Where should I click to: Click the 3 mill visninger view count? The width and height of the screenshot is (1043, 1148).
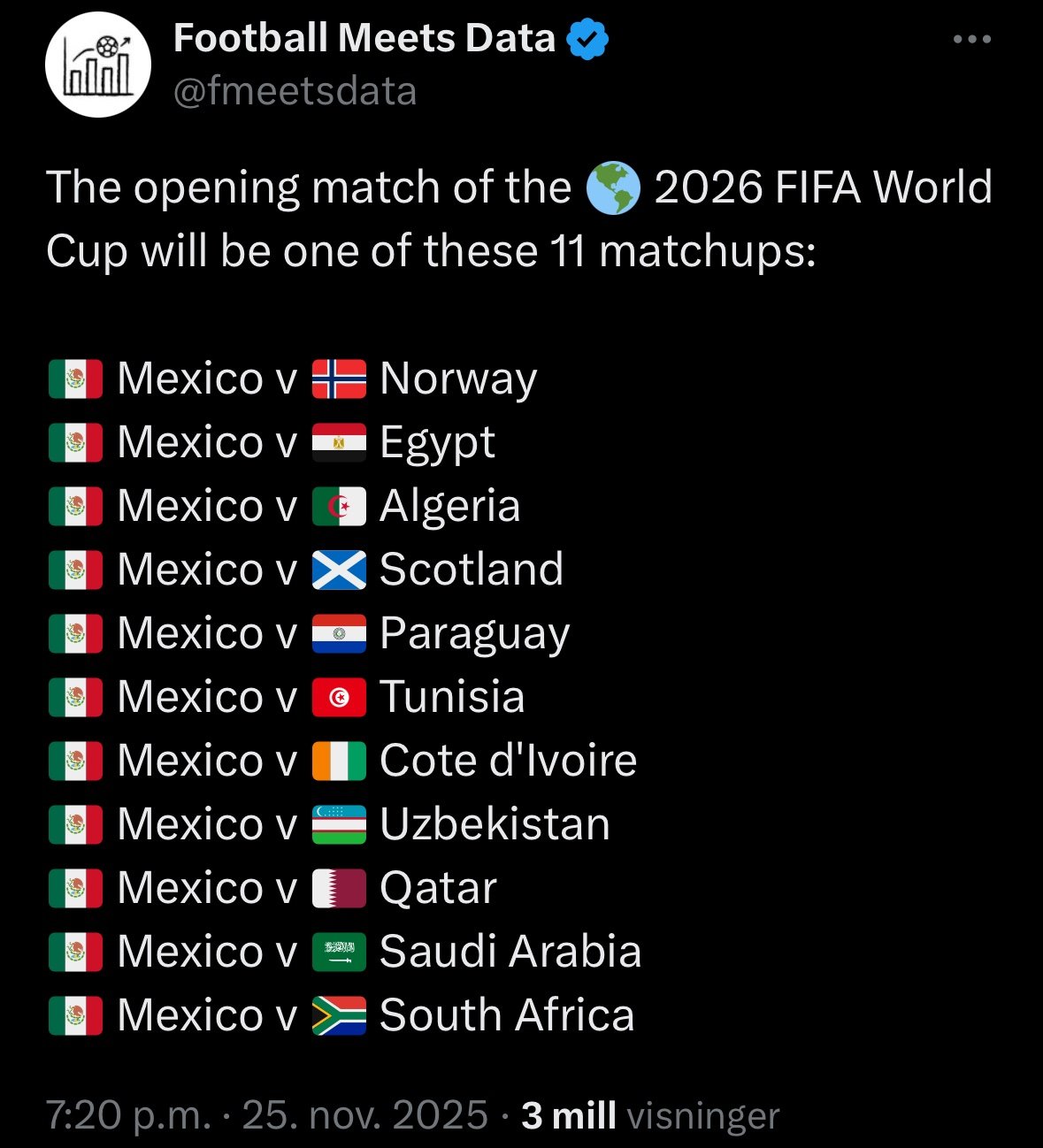pyautogui.click(x=650, y=1115)
